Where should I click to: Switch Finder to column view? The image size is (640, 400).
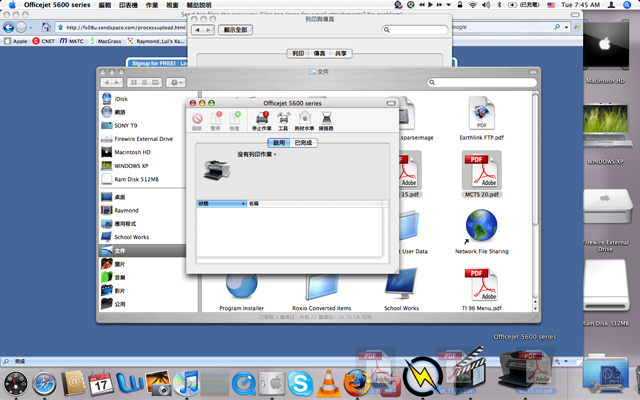156,82
